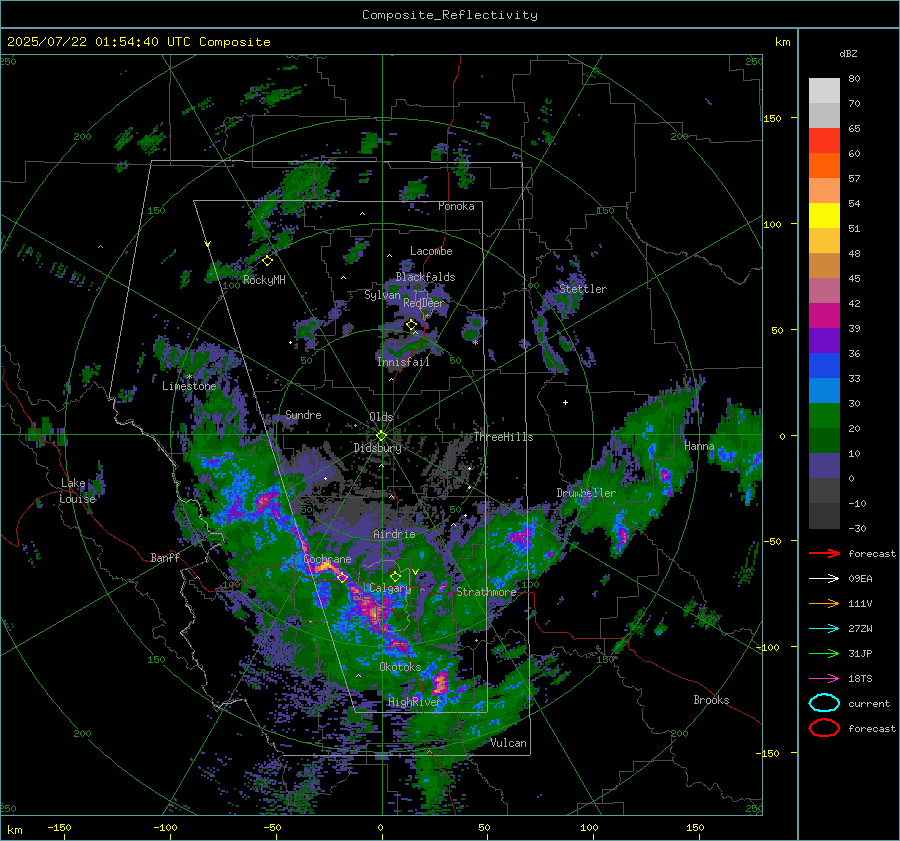This screenshot has width=900, height=841.
Task: Select the slate-purple swatch between 10 and 0
Action: [x=824, y=465]
